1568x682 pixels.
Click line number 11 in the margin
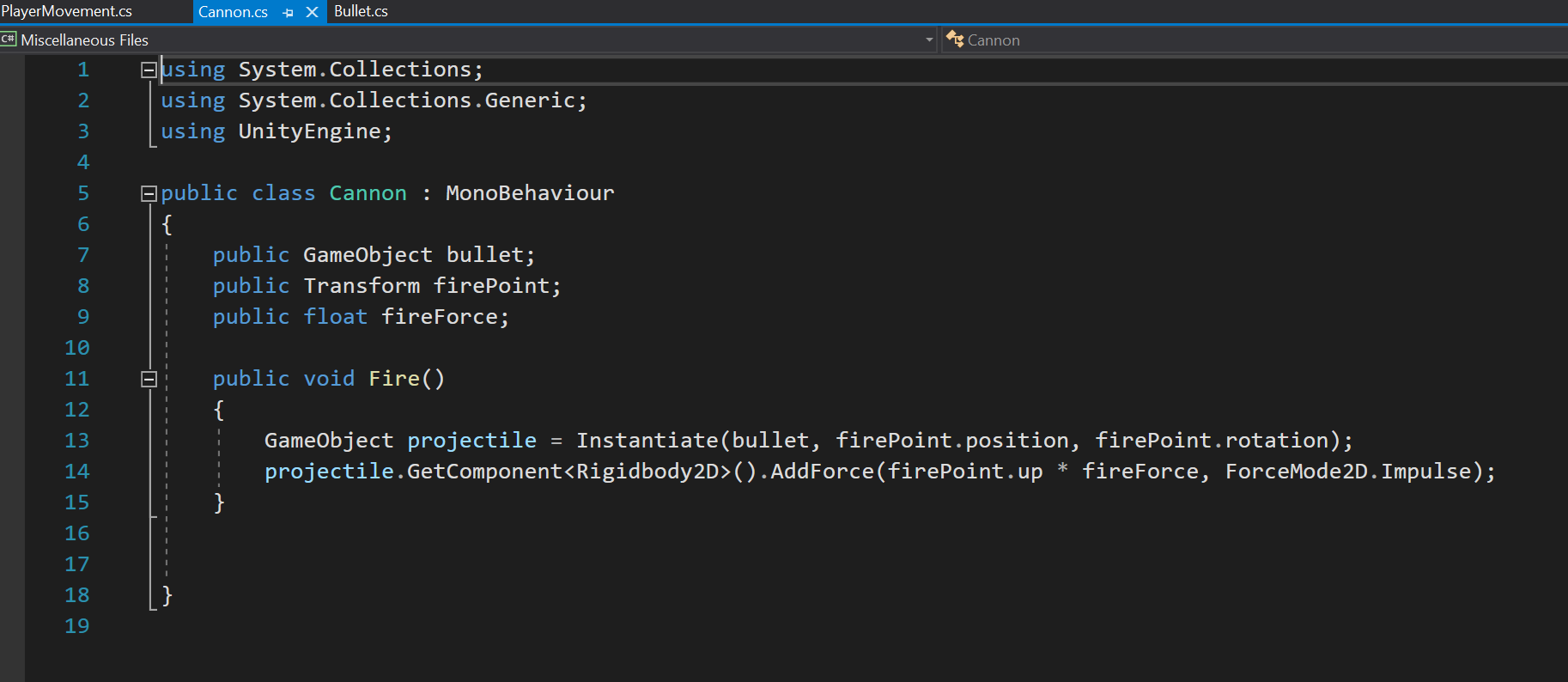[x=77, y=379]
